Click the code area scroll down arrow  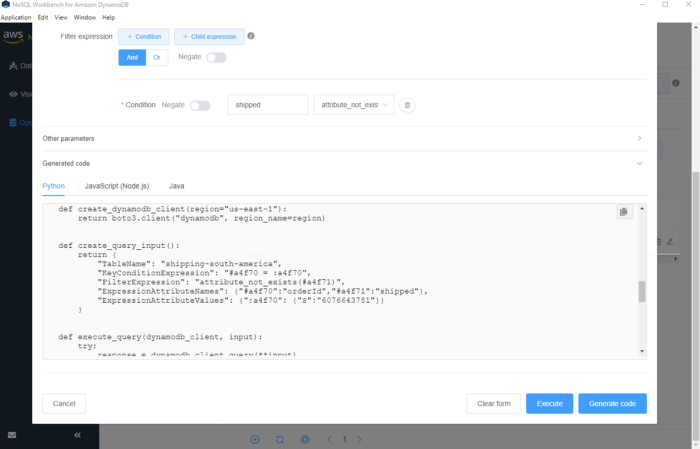point(642,352)
